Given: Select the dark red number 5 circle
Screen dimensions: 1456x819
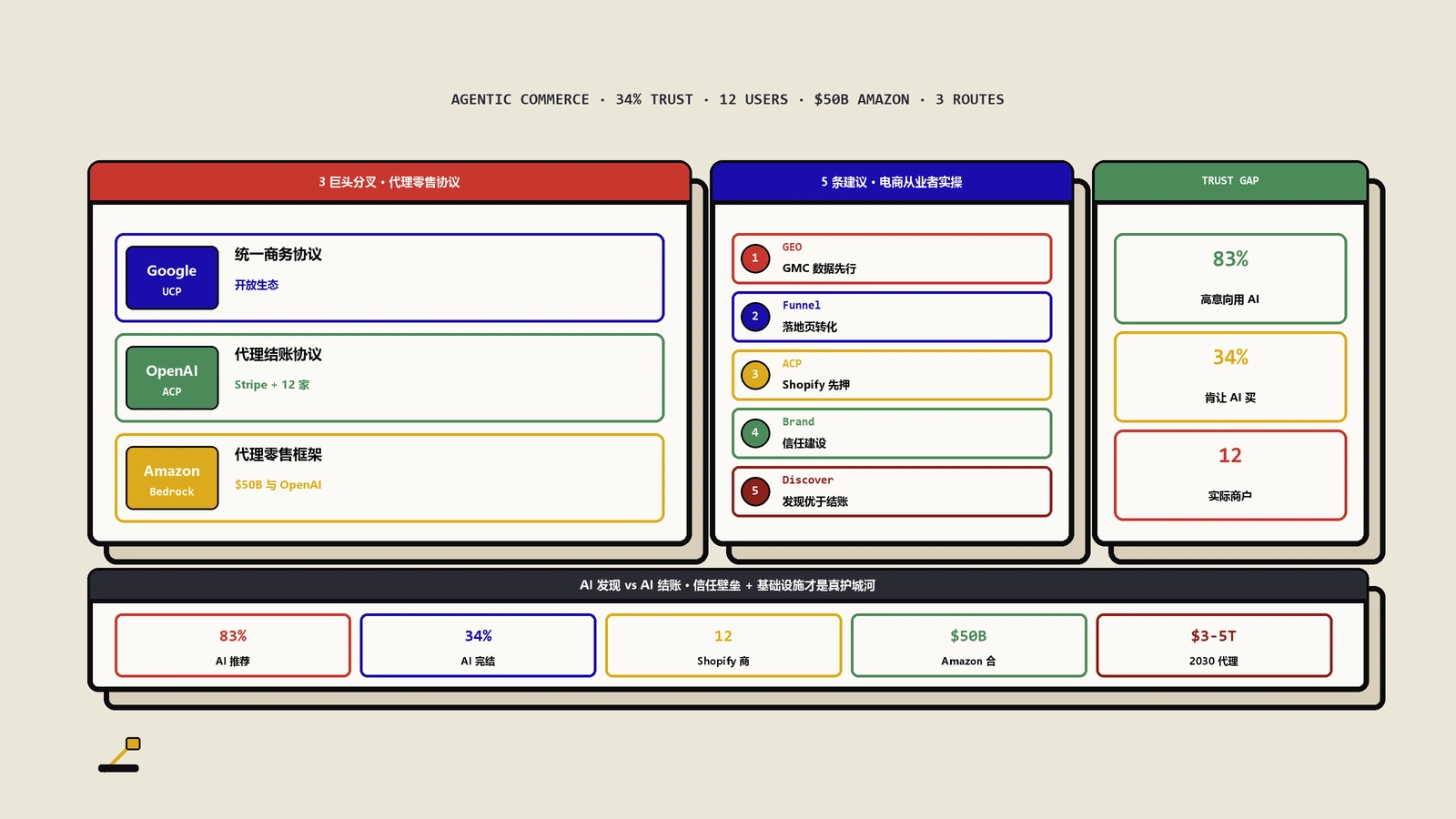Looking at the screenshot, I should point(755,491).
